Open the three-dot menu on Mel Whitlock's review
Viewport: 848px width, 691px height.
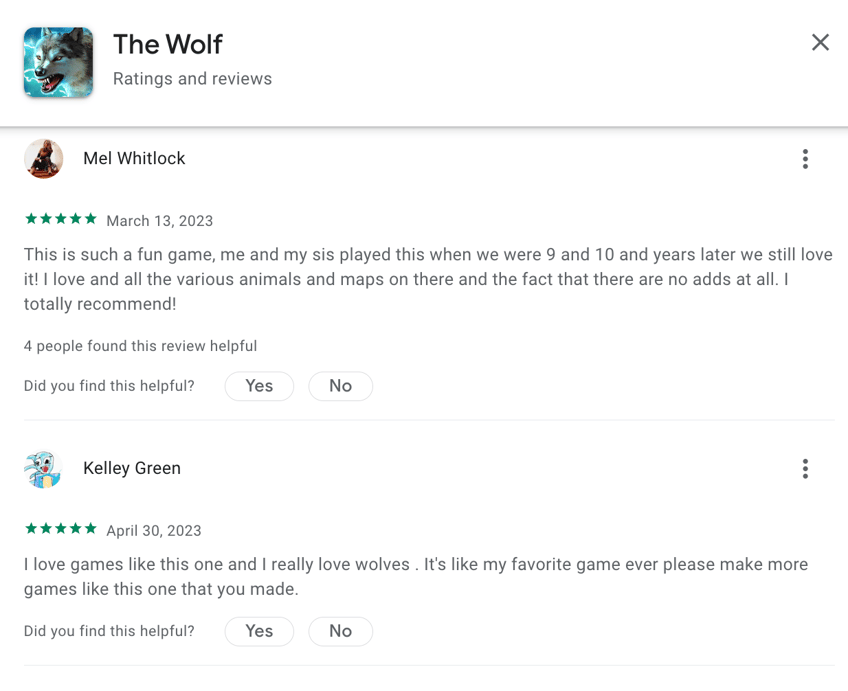(805, 159)
